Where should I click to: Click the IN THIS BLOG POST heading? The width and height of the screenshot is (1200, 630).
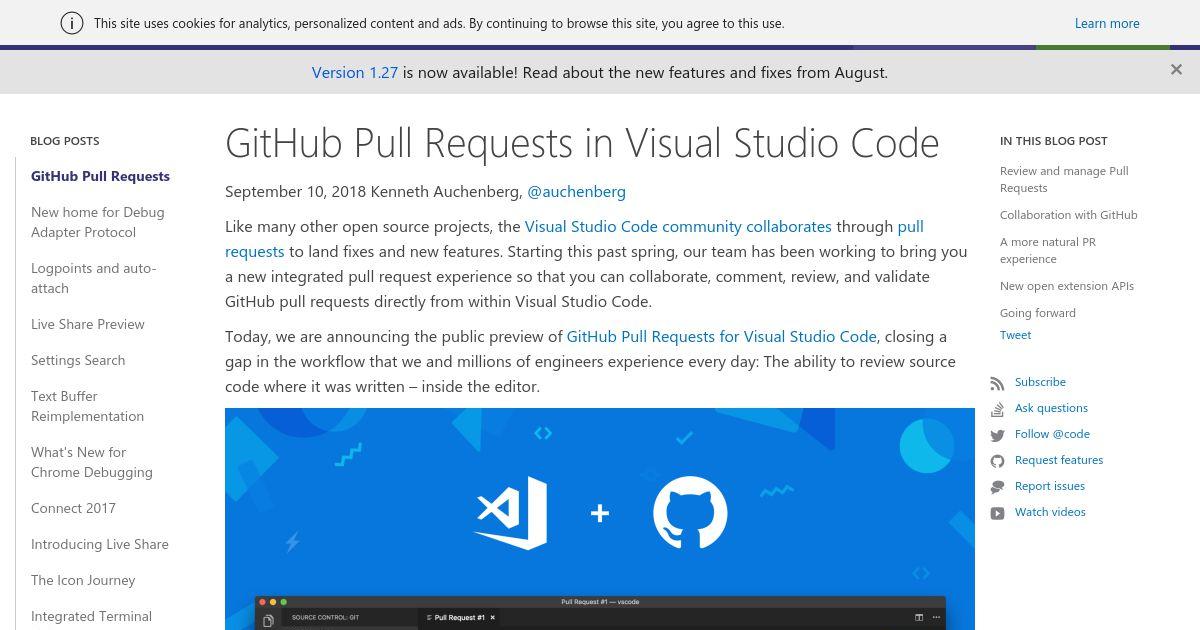(1054, 141)
